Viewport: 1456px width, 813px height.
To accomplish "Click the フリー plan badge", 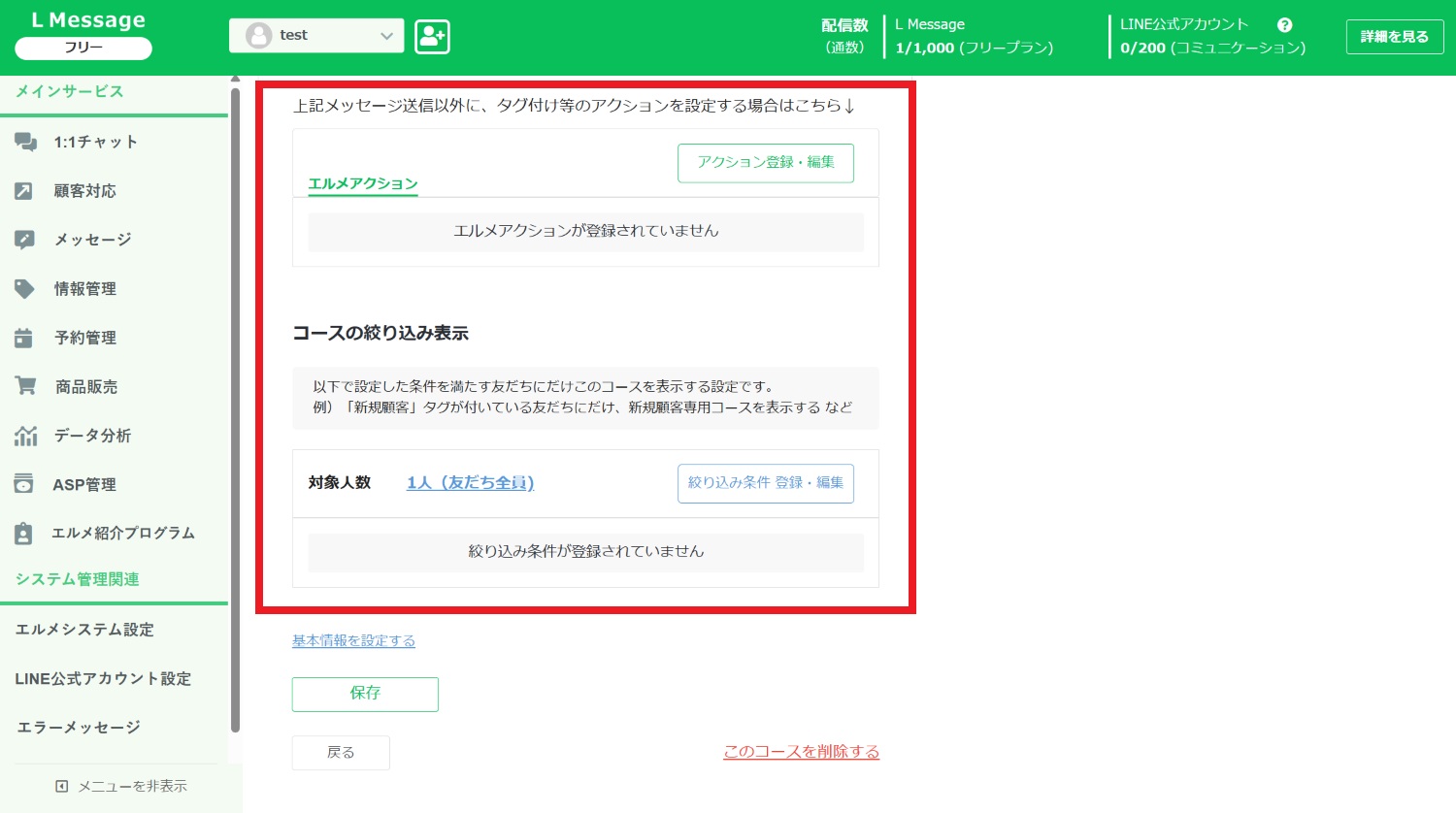I will click(x=83, y=48).
